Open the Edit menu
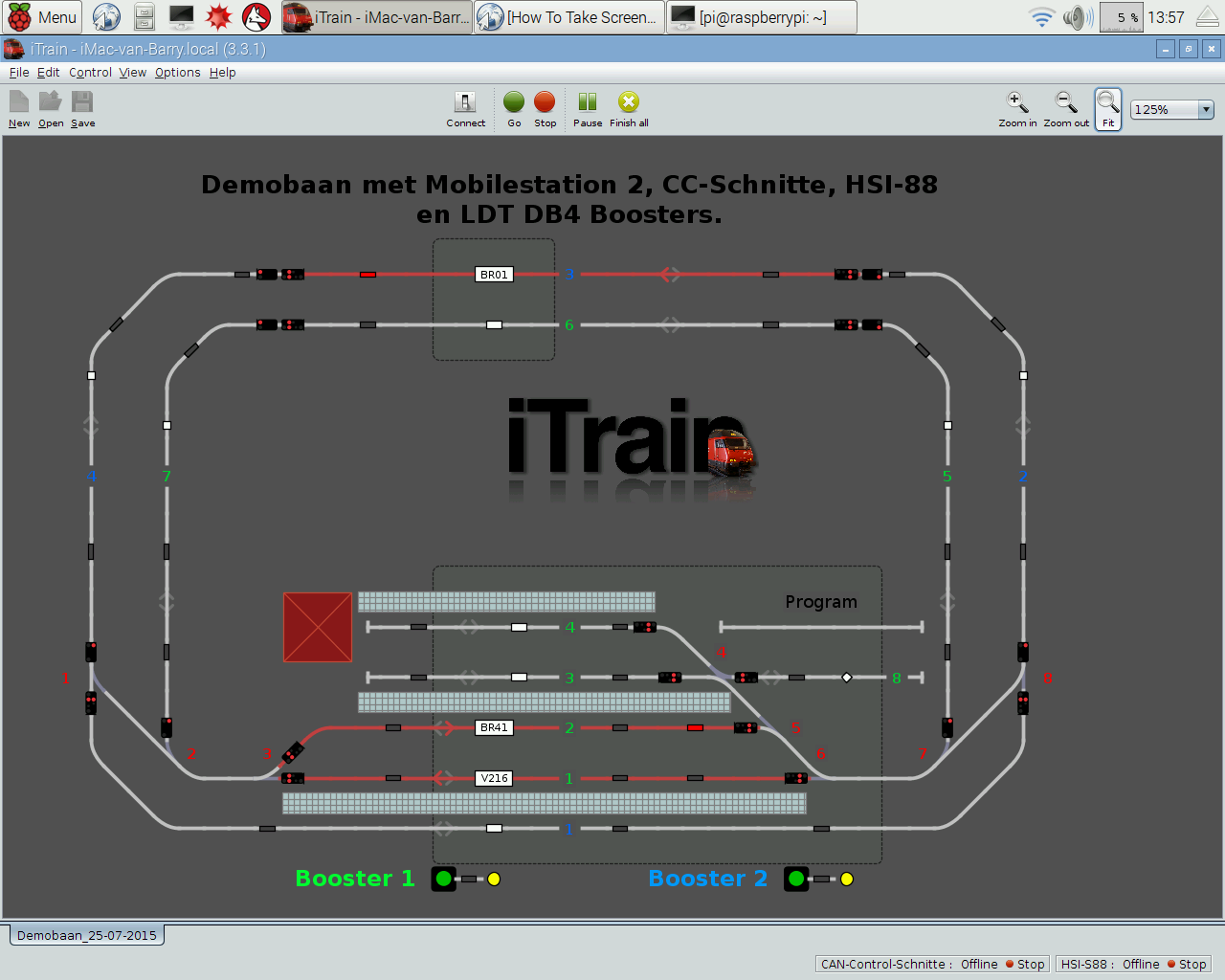1225x980 pixels. pos(48,73)
